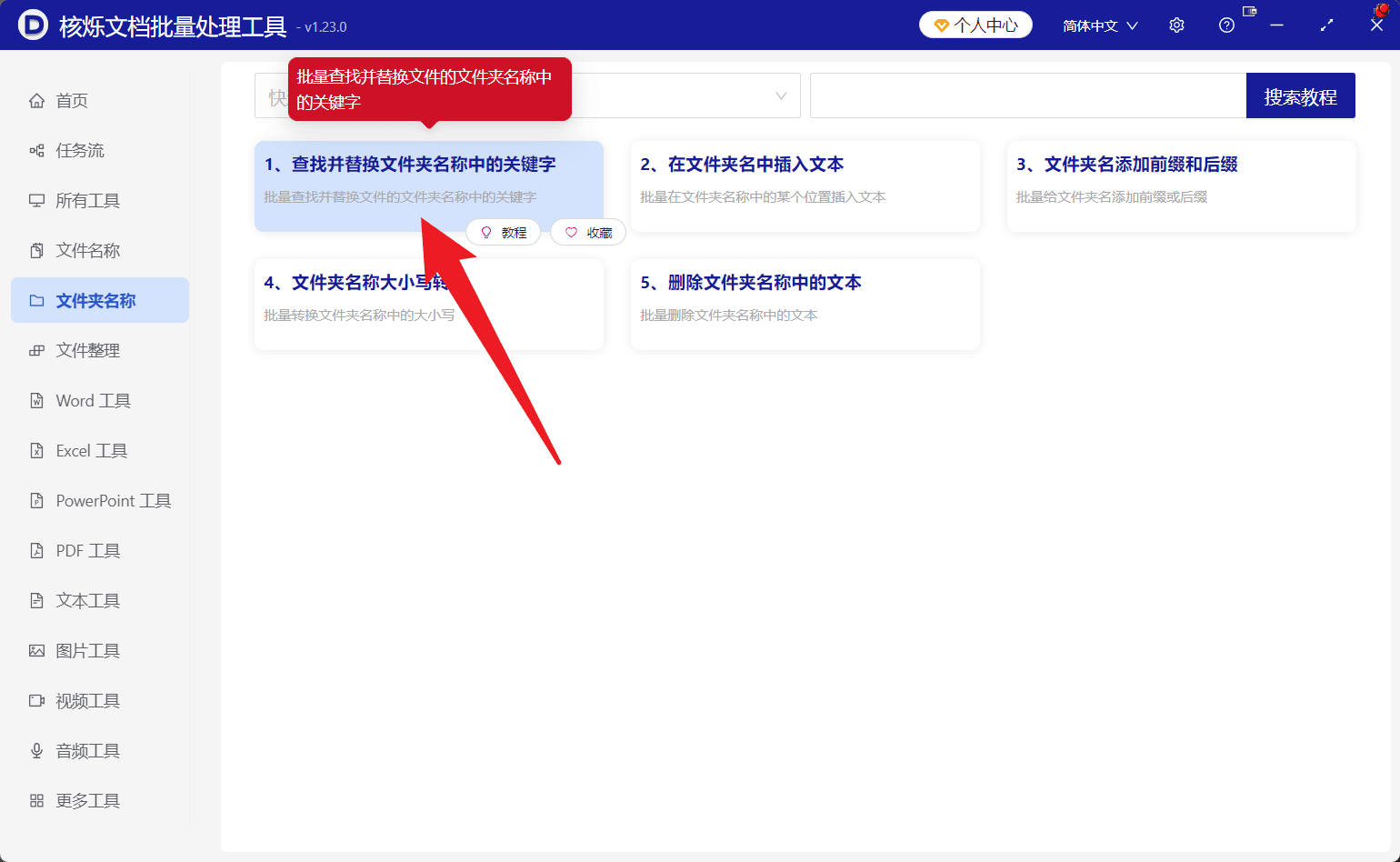Click the diamond icon in 个人中心
The image size is (1400, 862).
coord(942,25)
